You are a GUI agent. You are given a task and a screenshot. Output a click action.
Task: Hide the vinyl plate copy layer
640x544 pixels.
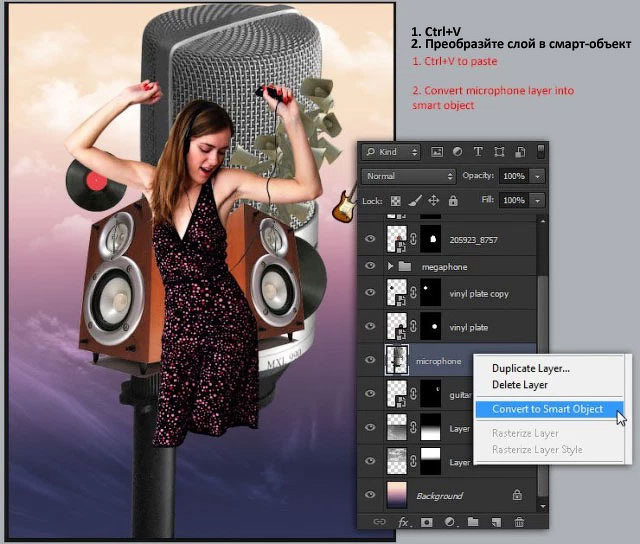pyautogui.click(x=370, y=292)
